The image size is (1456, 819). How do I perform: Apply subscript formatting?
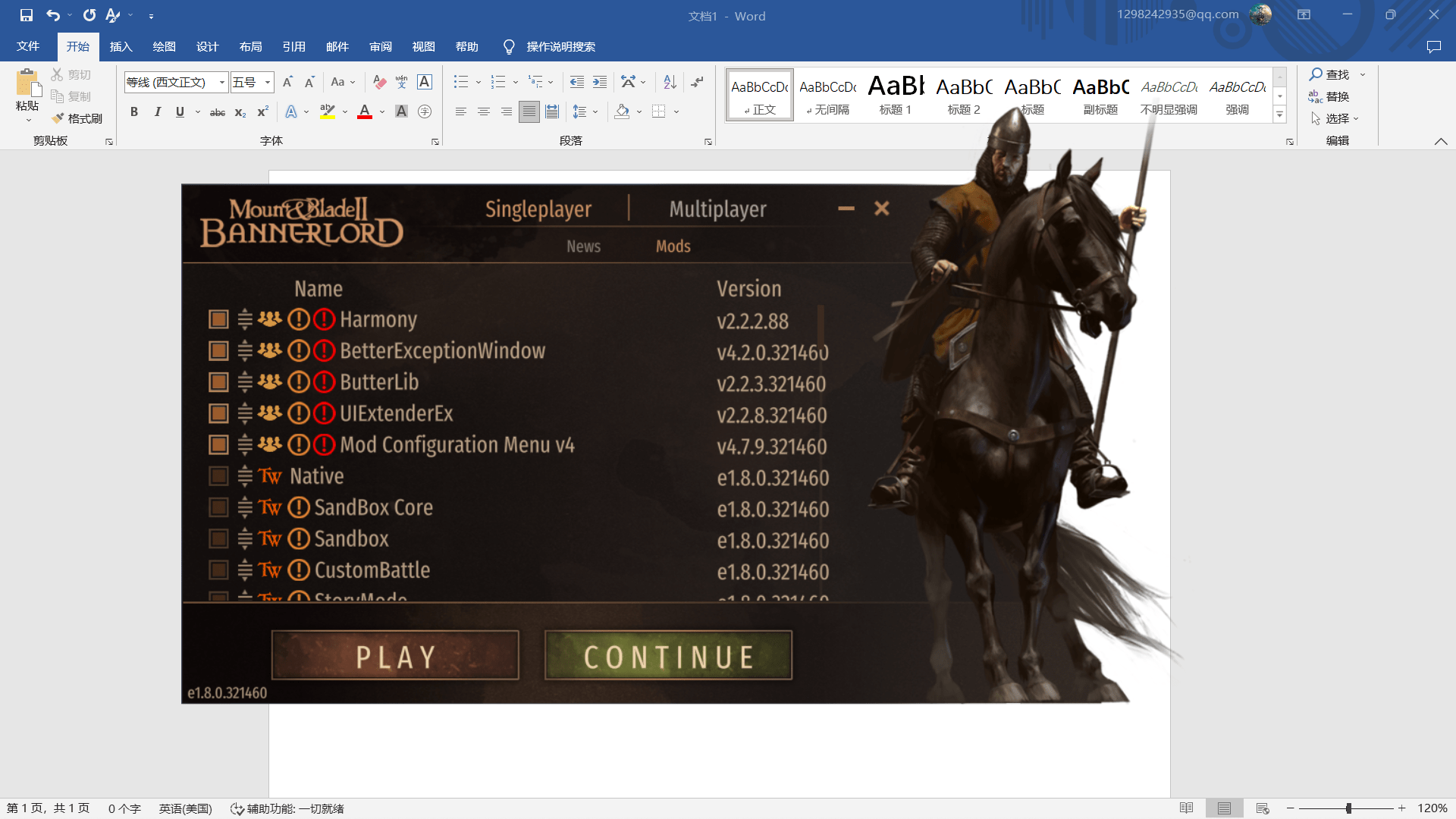[240, 111]
